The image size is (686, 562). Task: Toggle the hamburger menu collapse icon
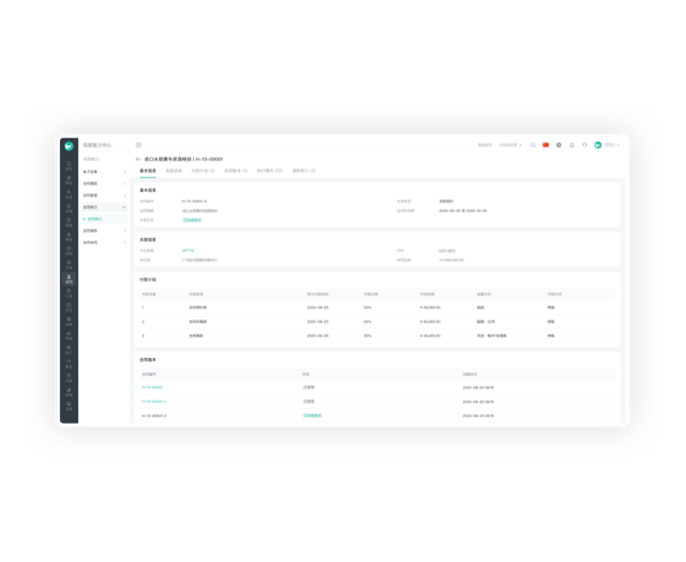click(138, 146)
